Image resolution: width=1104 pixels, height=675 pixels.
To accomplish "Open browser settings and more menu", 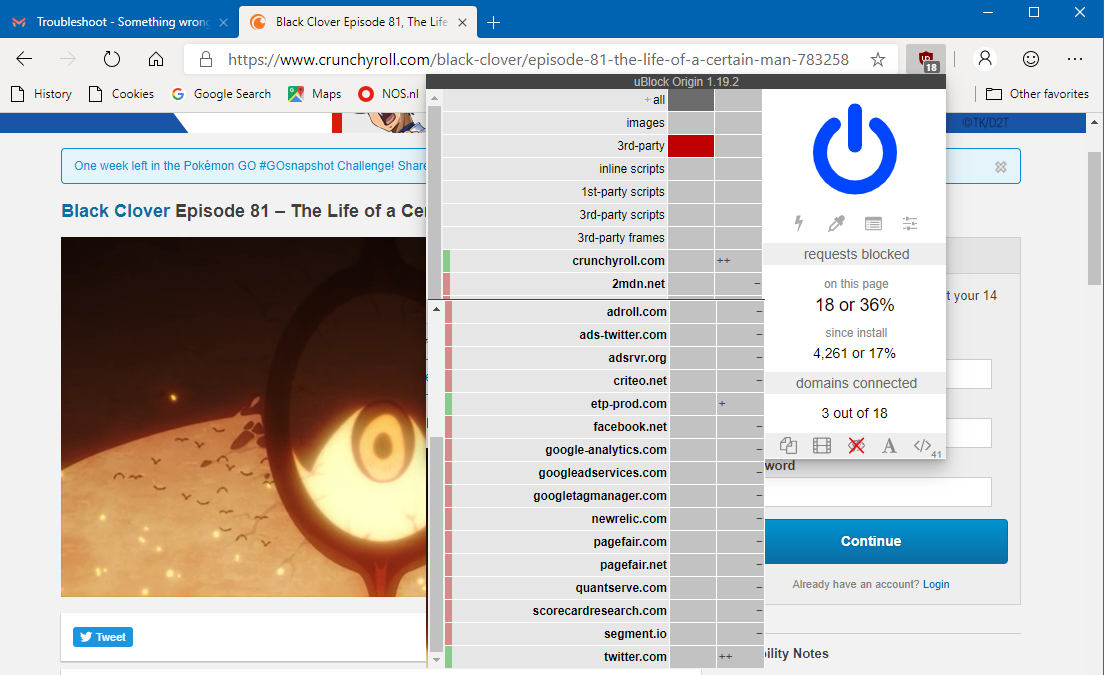I will [x=1074, y=59].
